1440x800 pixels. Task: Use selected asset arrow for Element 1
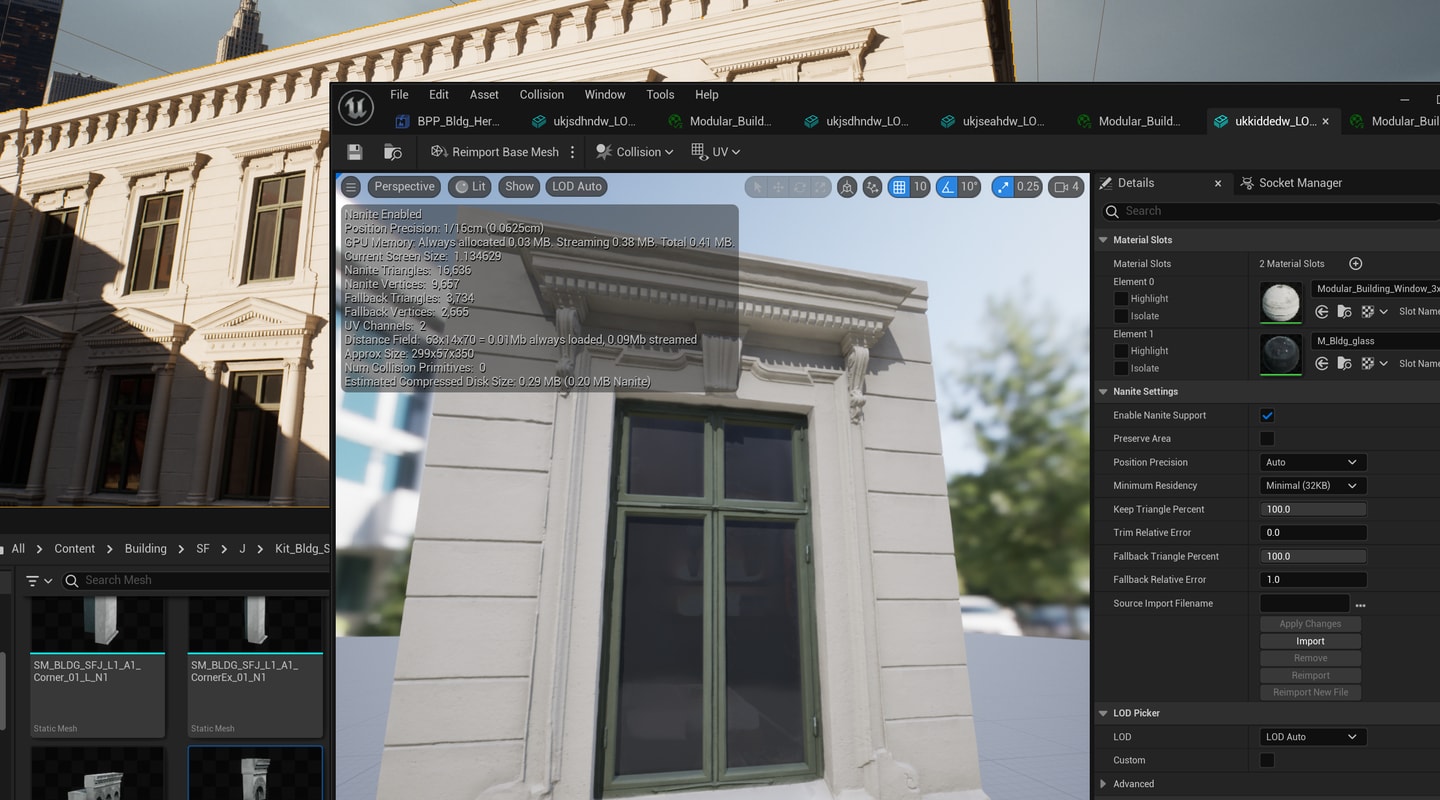(1322, 364)
